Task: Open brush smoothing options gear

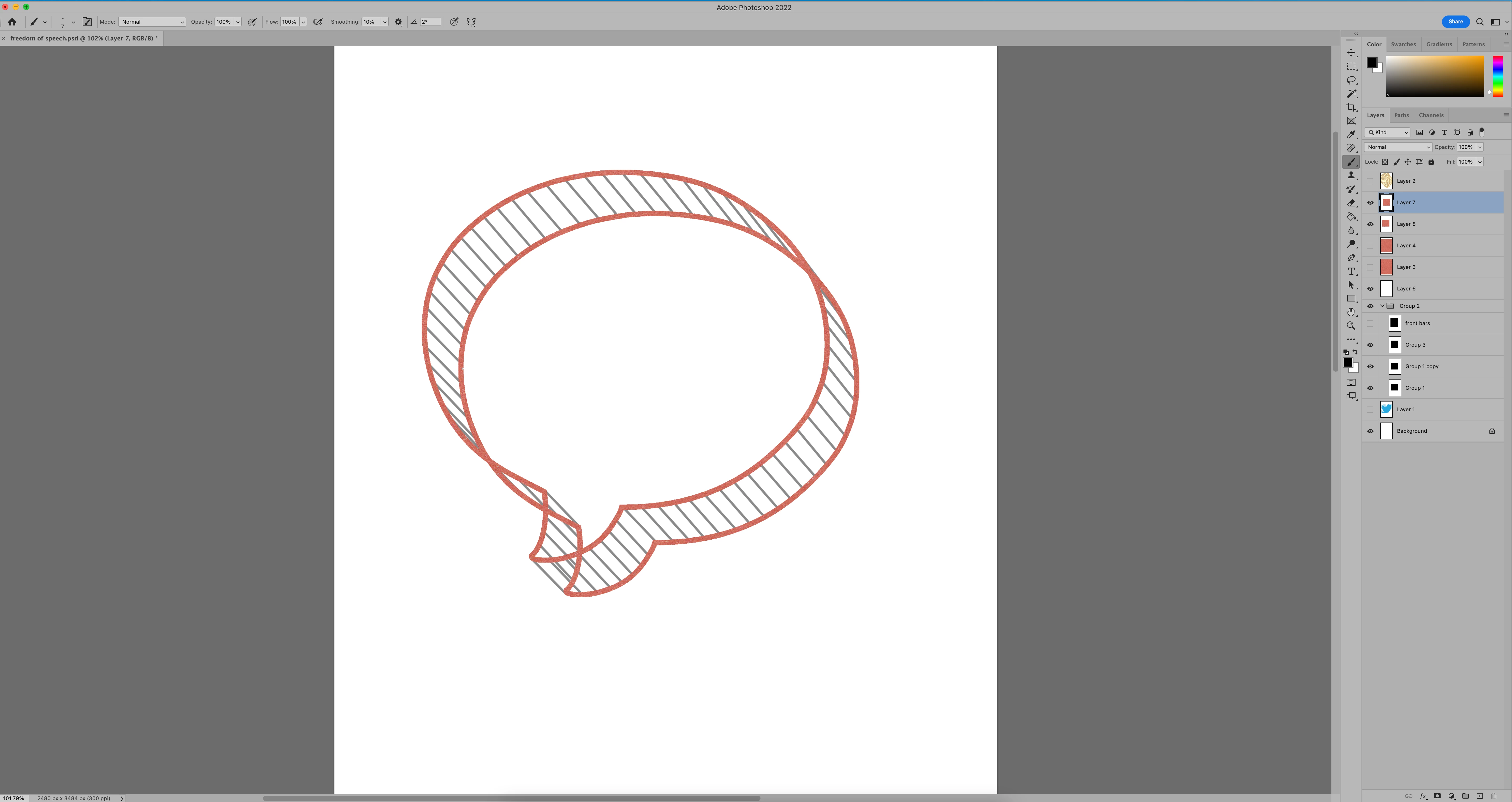Action: tap(398, 22)
